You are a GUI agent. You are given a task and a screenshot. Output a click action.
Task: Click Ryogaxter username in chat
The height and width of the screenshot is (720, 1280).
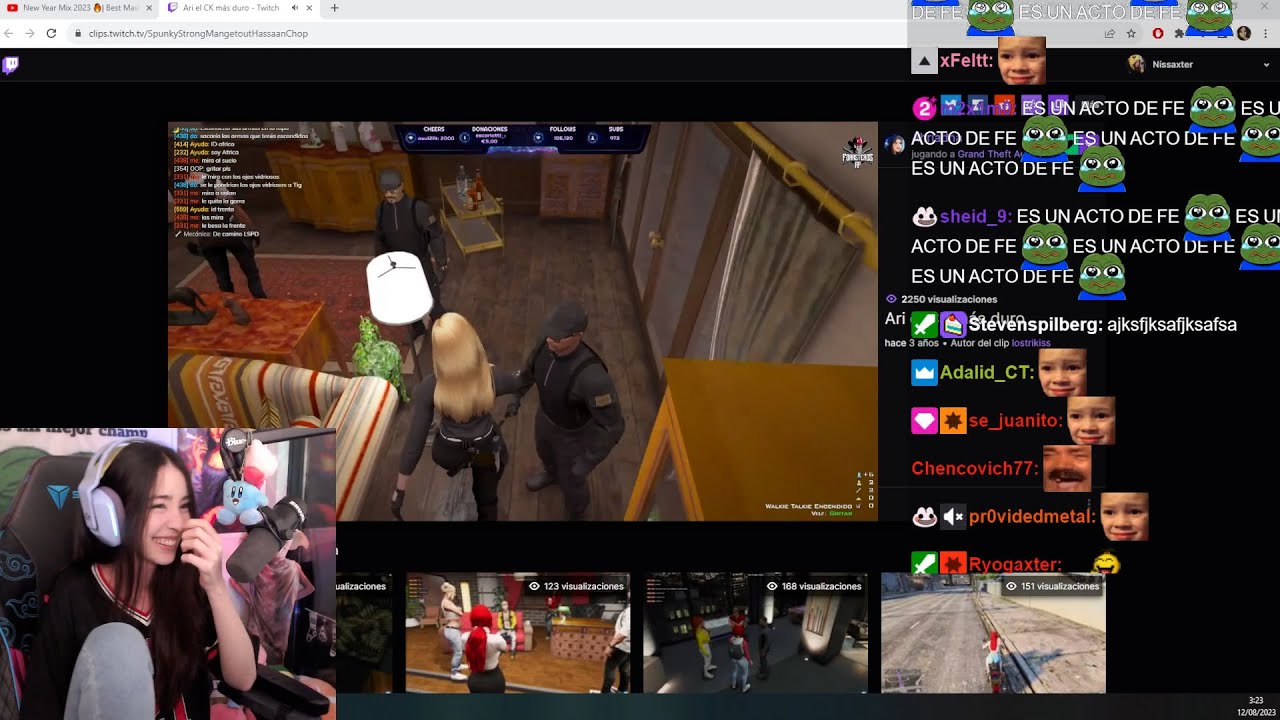coord(1014,565)
